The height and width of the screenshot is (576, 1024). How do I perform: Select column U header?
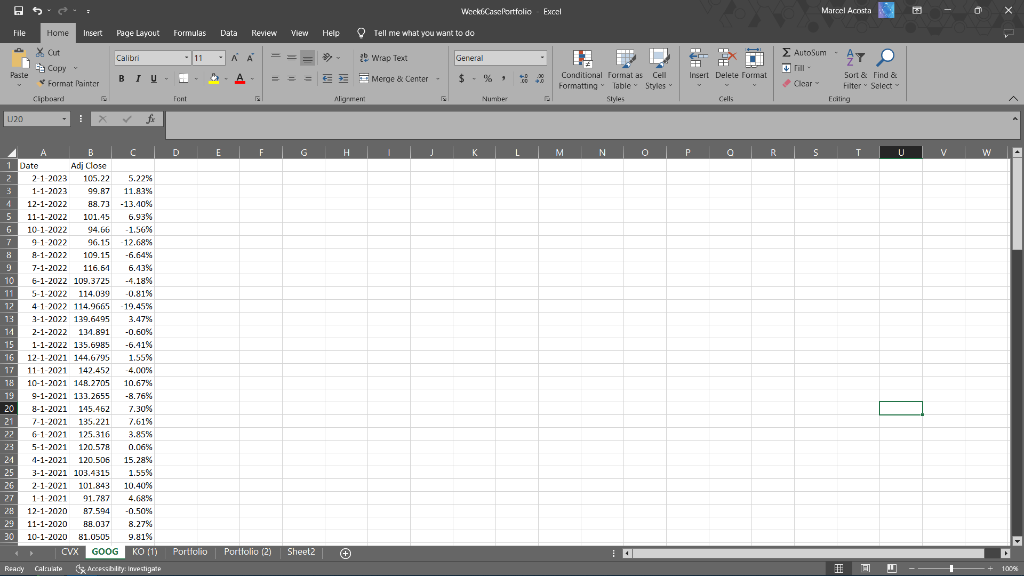[901, 152]
